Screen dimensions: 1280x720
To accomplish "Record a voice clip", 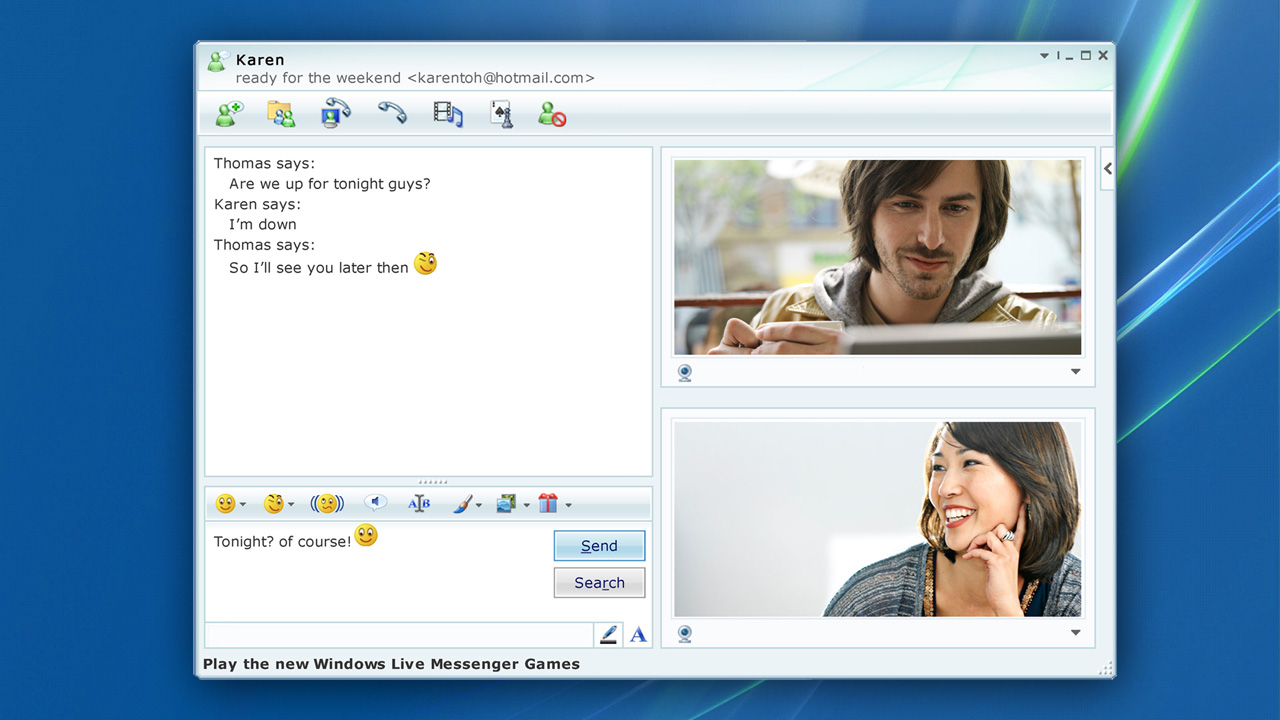I will click(x=375, y=503).
